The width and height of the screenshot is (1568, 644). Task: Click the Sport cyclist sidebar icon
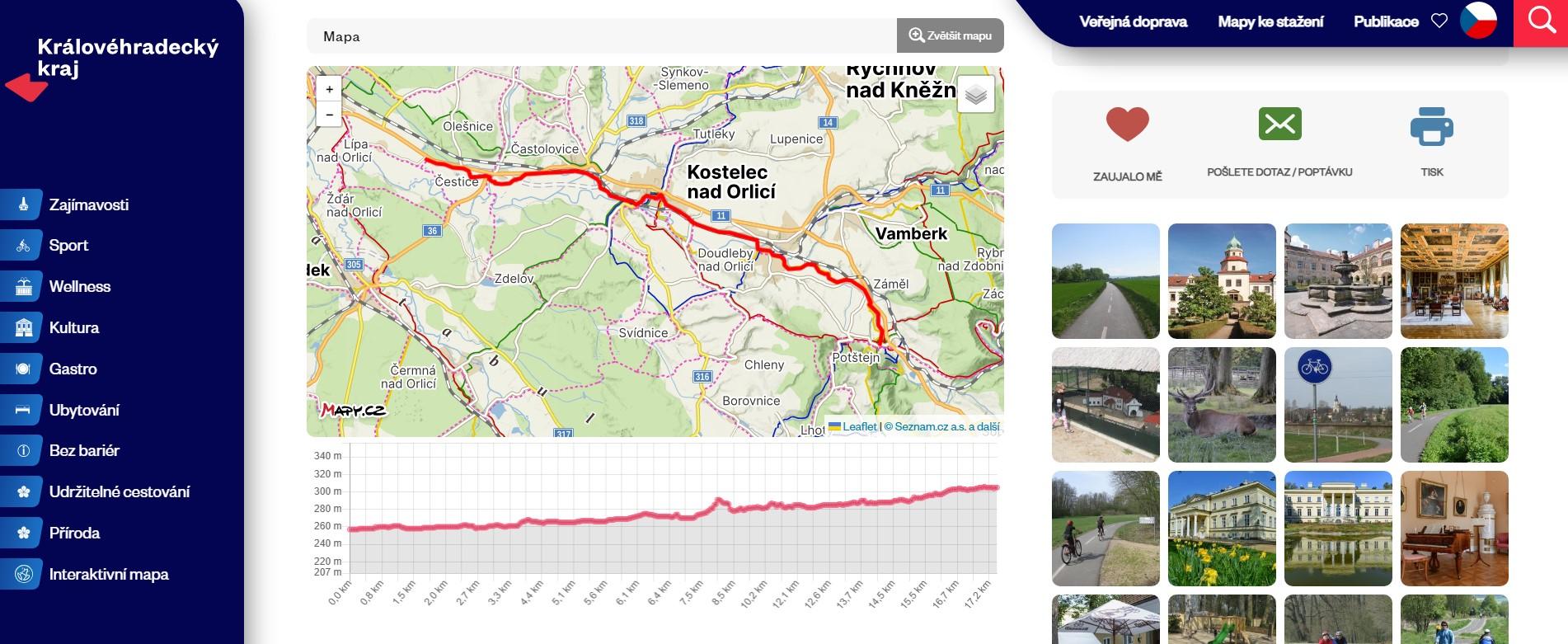click(22, 246)
